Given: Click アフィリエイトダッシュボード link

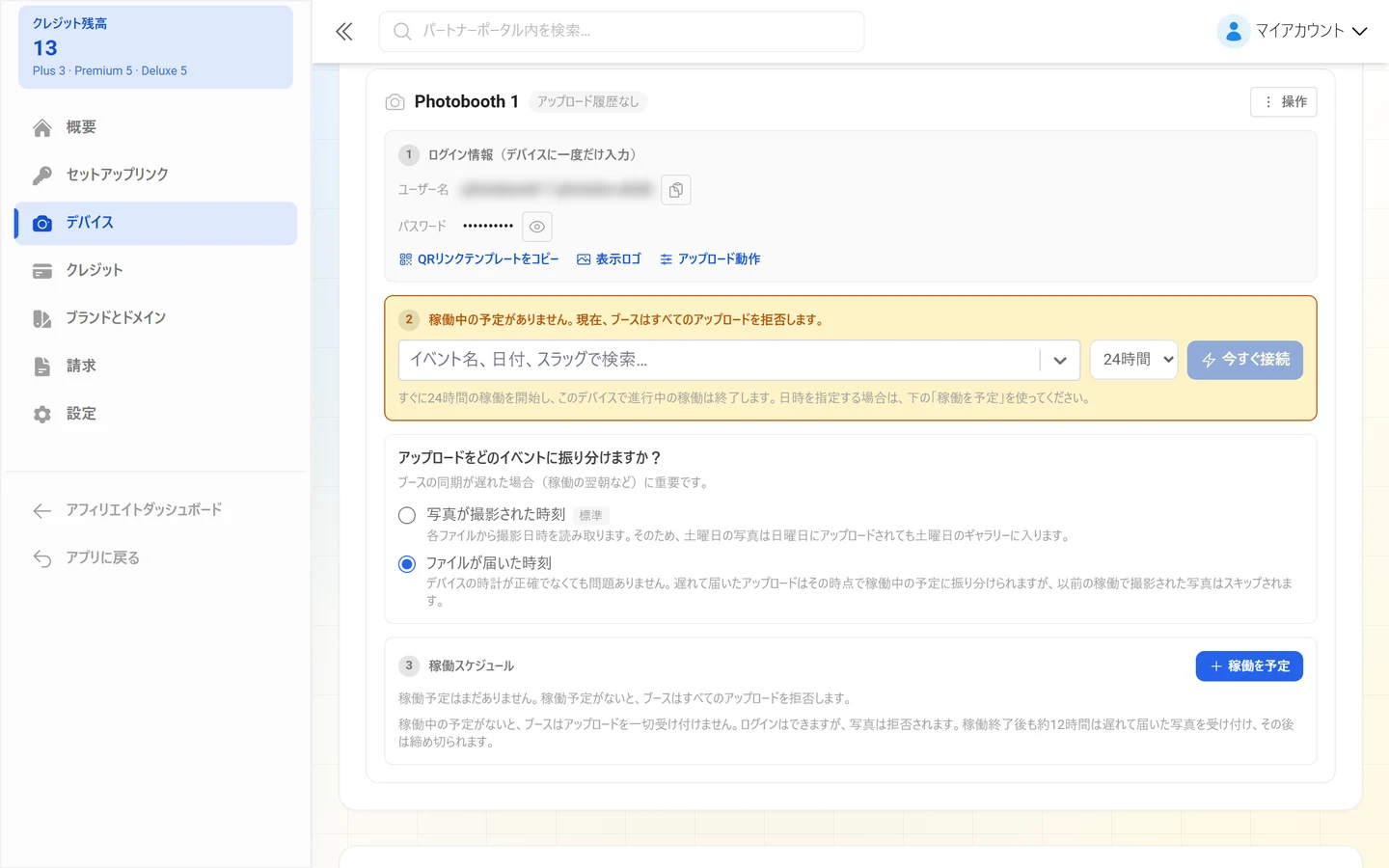Looking at the screenshot, I should tap(156, 510).
